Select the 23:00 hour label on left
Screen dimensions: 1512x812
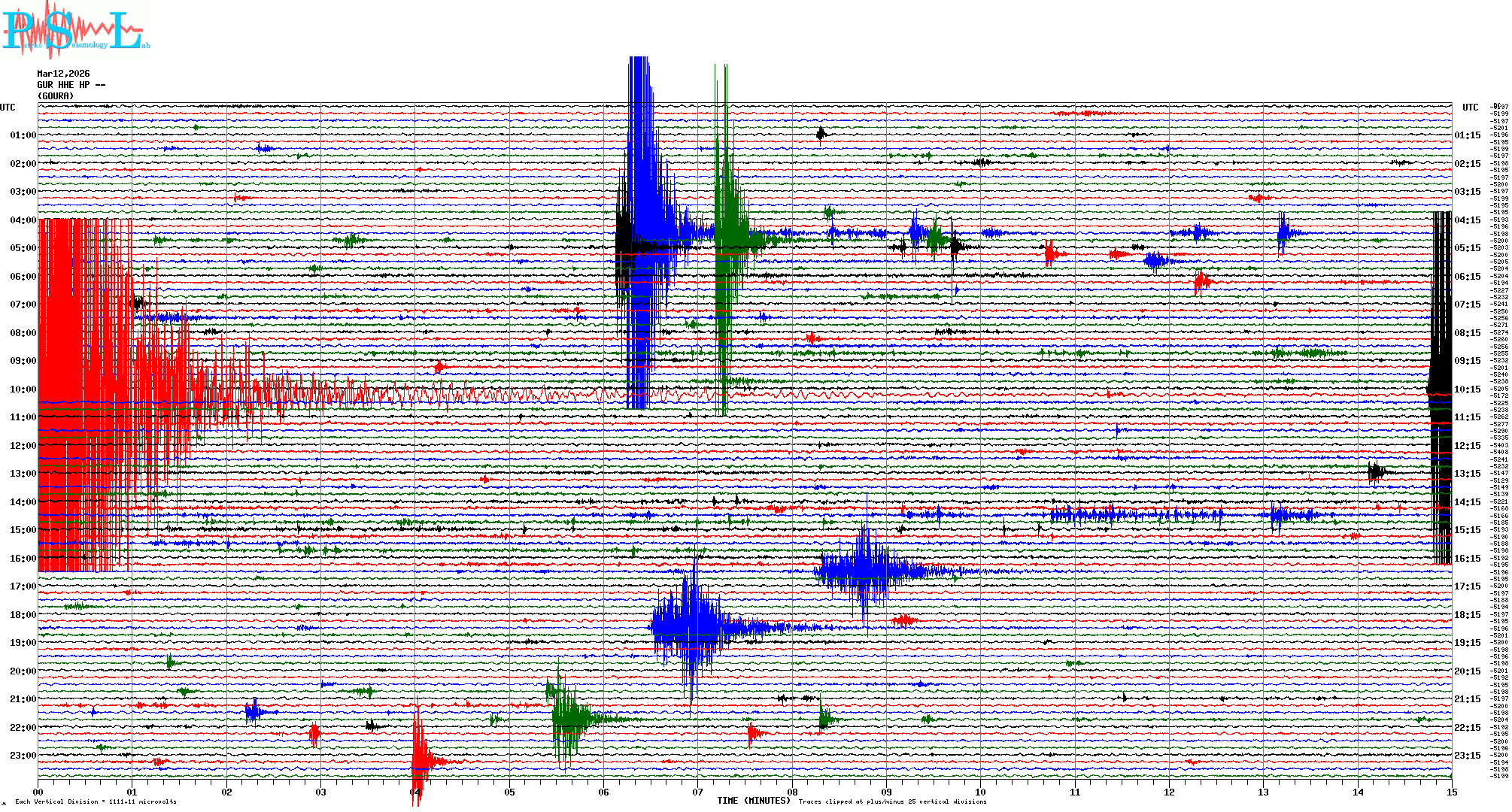23,756
